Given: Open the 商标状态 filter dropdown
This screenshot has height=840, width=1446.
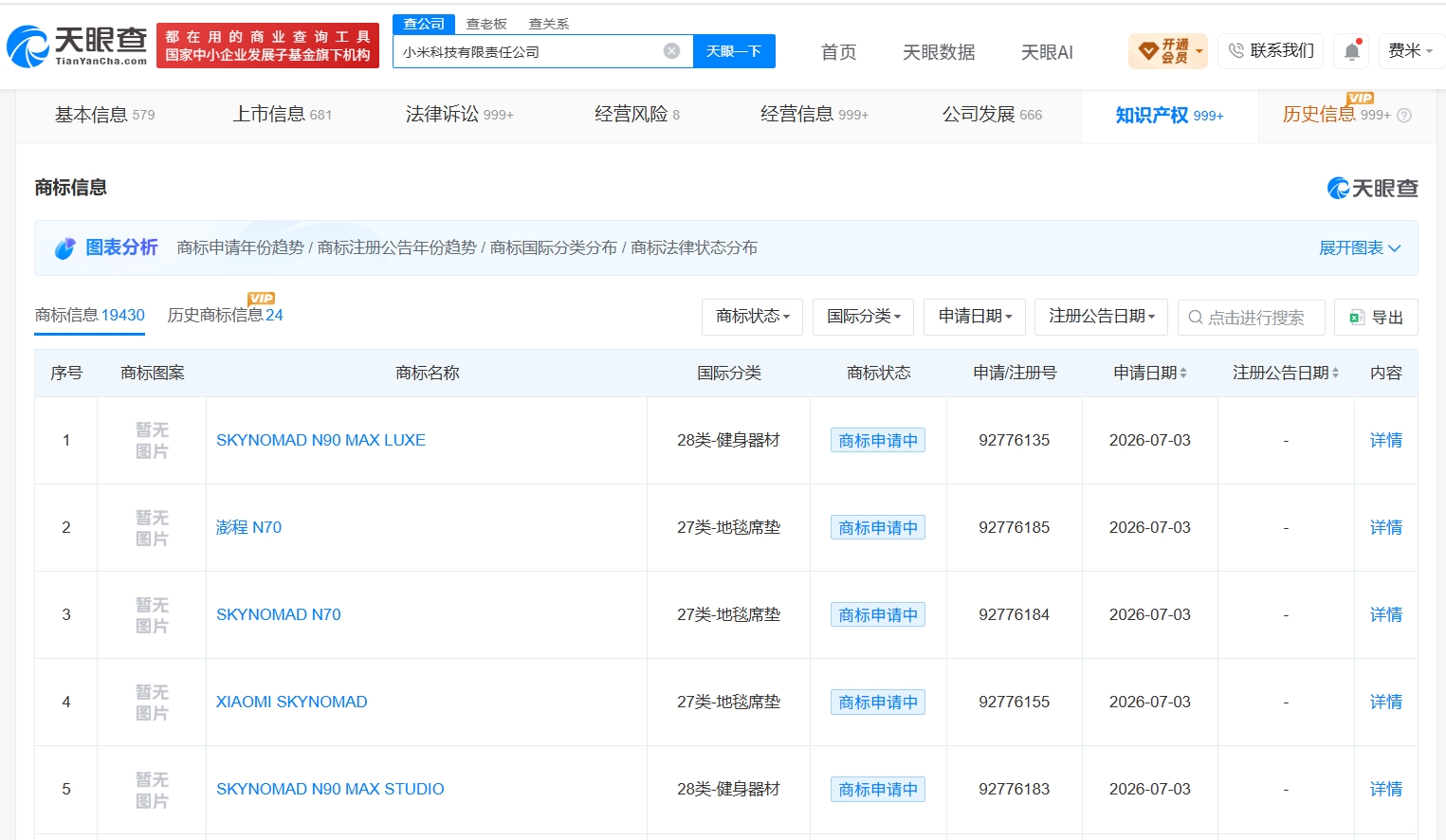Looking at the screenshot, I should pos(753,317).
